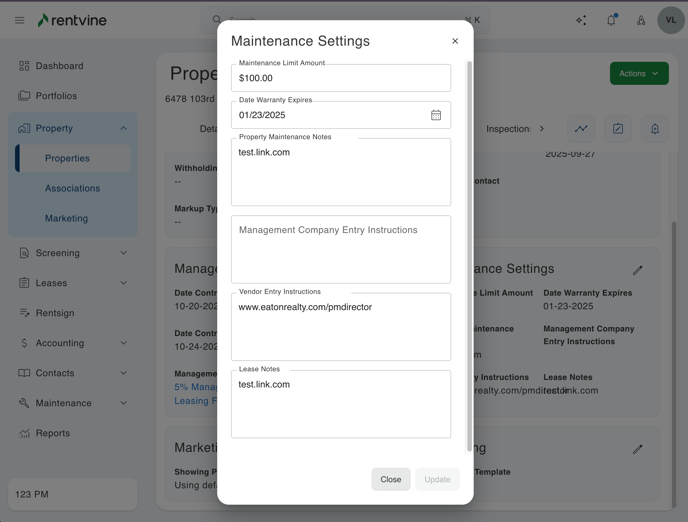The image size is (688, 522).
Task: Click the Close button in the dialog
Action: pos(390,479)
